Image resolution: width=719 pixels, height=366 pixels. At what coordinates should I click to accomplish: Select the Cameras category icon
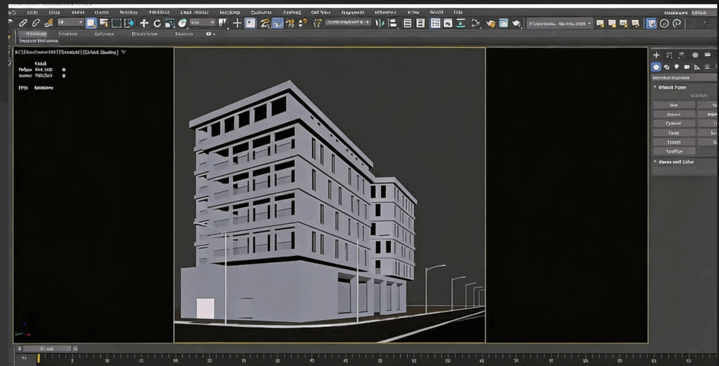[x=686, y=67]
